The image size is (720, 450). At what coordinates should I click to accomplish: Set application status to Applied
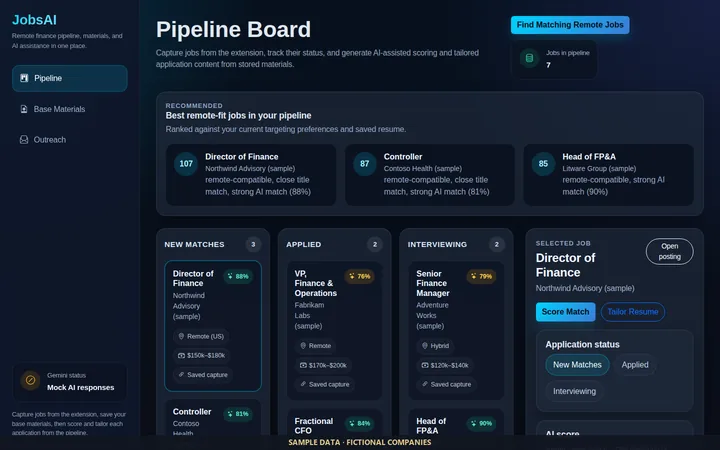[635, 365]
